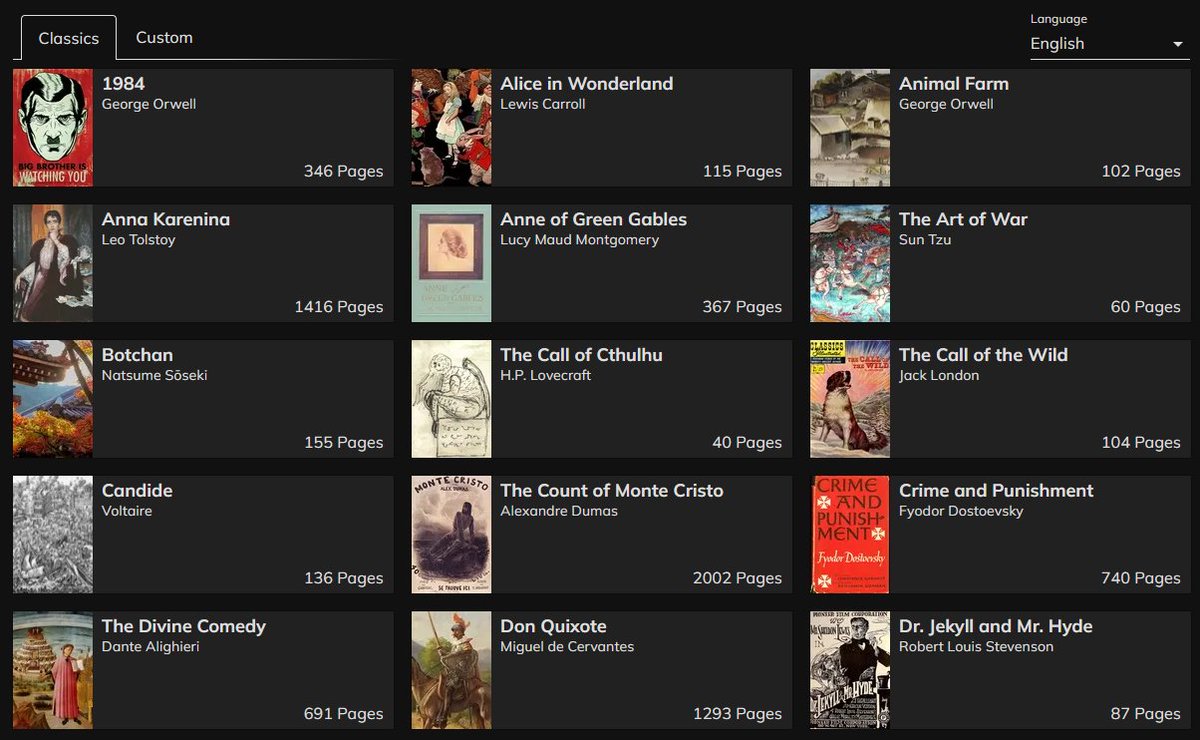Click author Lewis Carroll
1200x740 pixels.
tap(543, 104)
